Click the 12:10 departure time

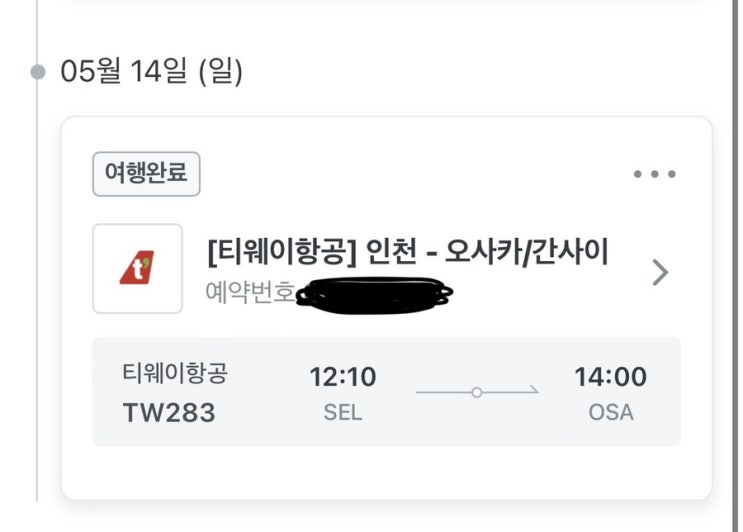tap(342, 377)
